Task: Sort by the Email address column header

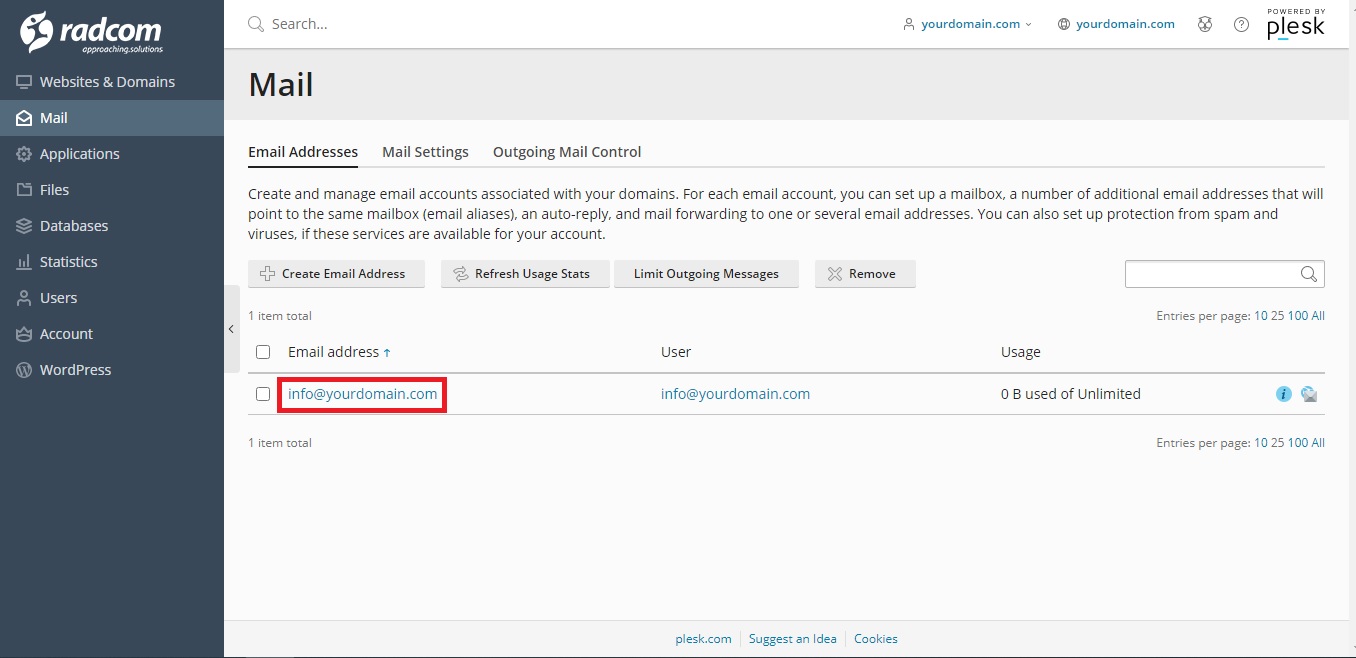Action: 334,352
